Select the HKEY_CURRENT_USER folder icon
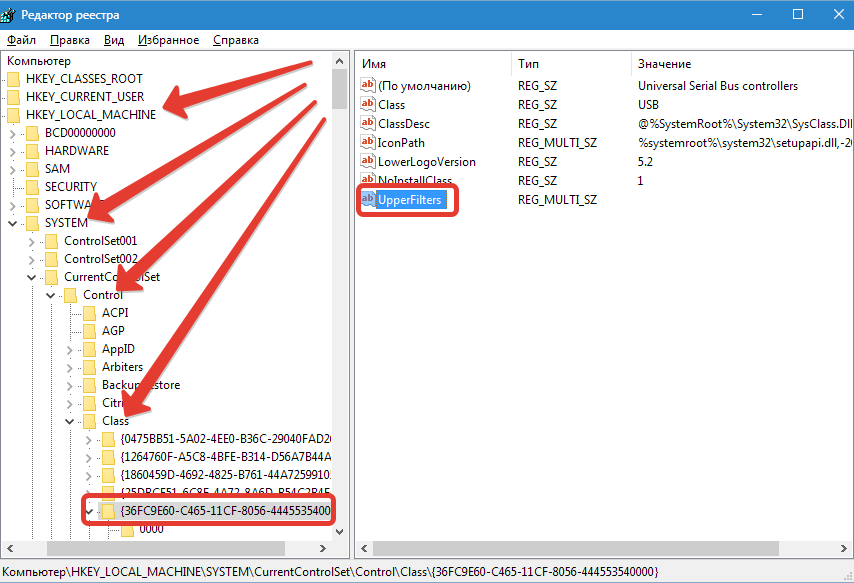This screenshot has height=583, width=854. click(x=14, y=97)
